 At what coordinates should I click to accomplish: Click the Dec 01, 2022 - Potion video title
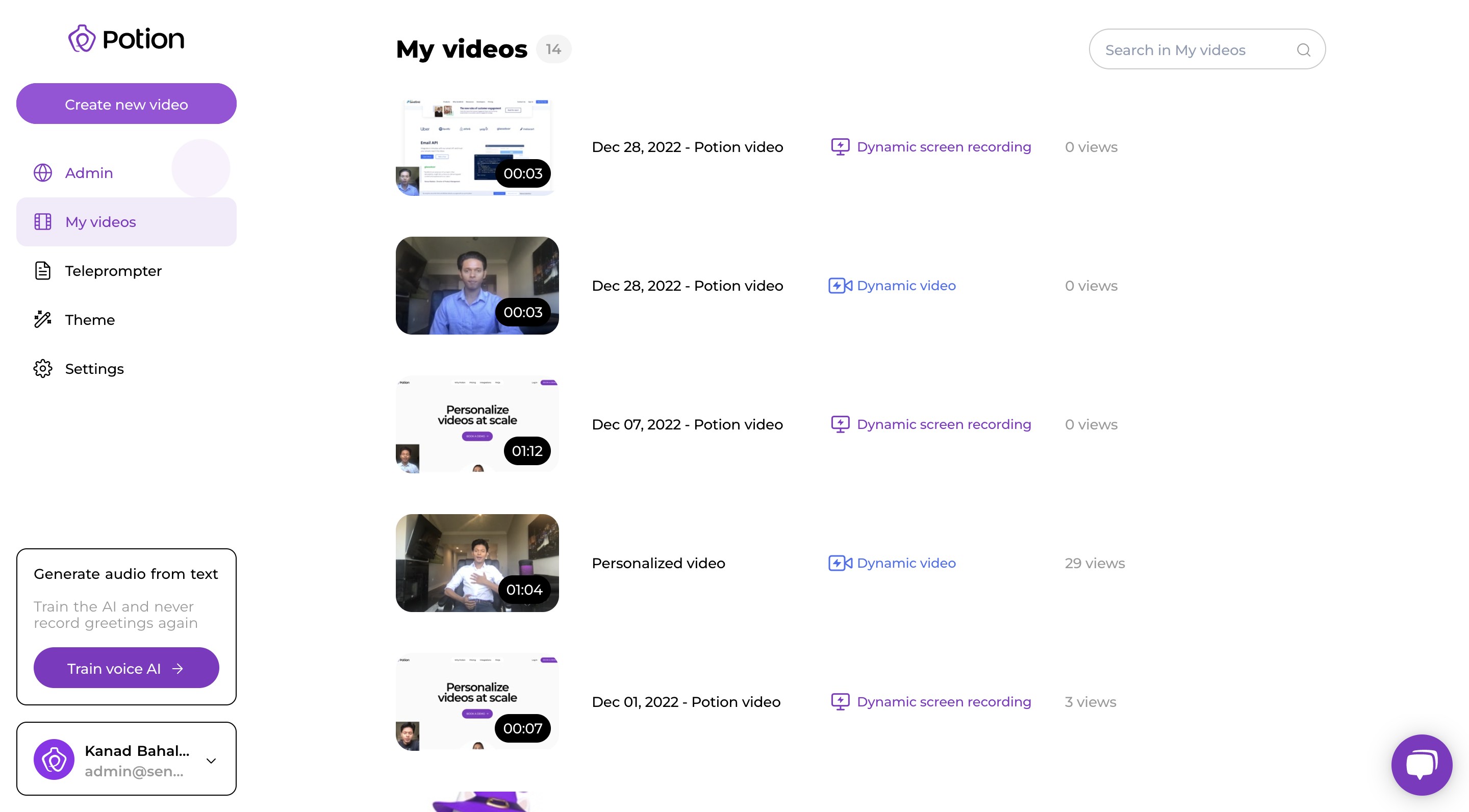point(686,702)
